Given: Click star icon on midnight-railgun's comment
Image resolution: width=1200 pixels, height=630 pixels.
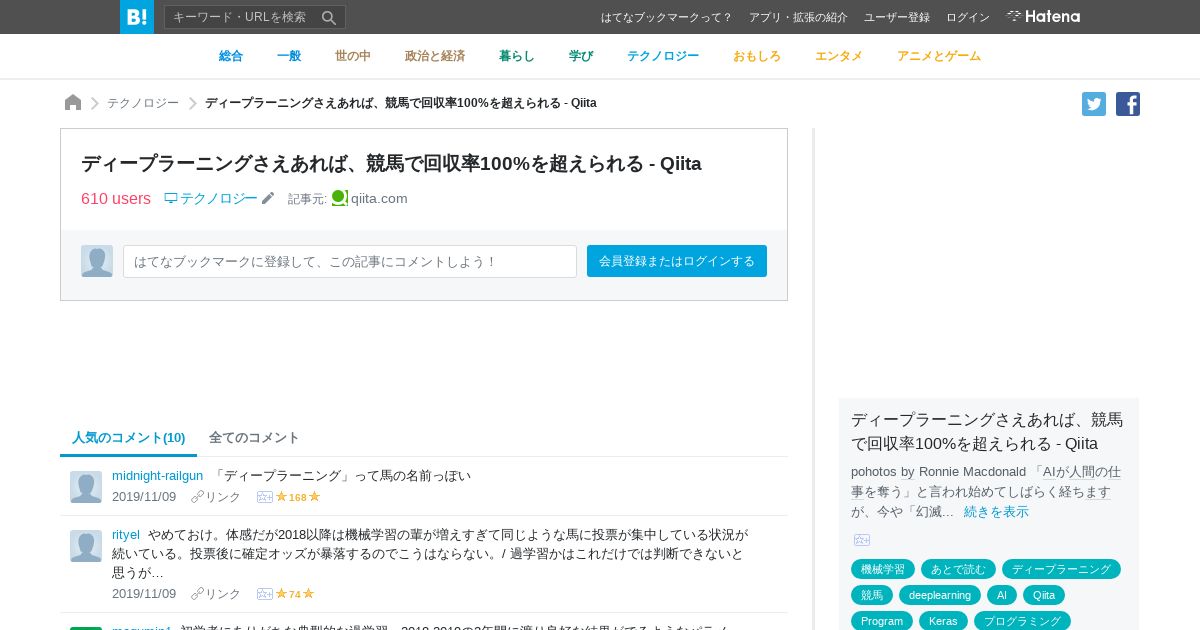Looking at the screenshot, I should [282, 497].
